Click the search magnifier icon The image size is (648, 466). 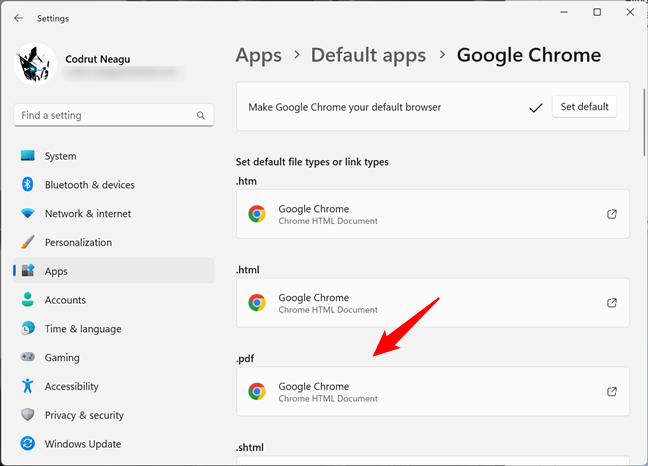201,116
